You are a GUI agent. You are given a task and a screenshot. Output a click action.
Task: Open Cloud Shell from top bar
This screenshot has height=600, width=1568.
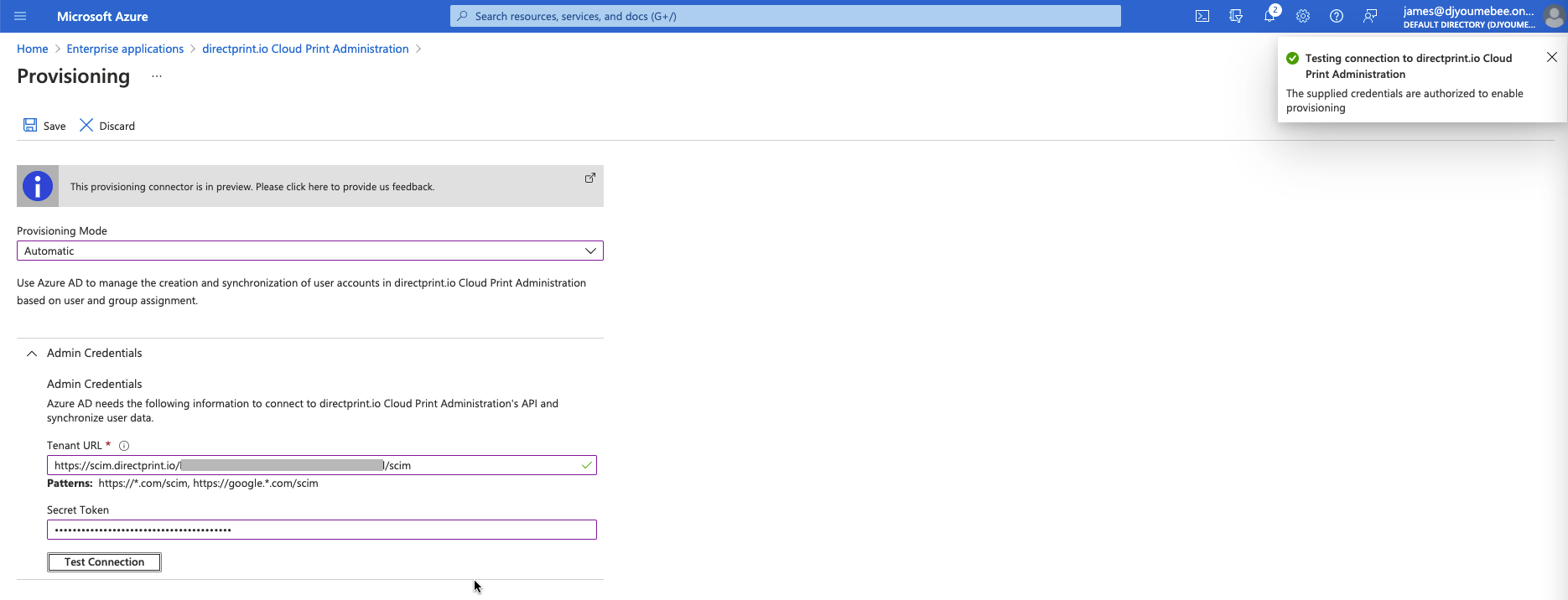click(x=1202, y=16)
